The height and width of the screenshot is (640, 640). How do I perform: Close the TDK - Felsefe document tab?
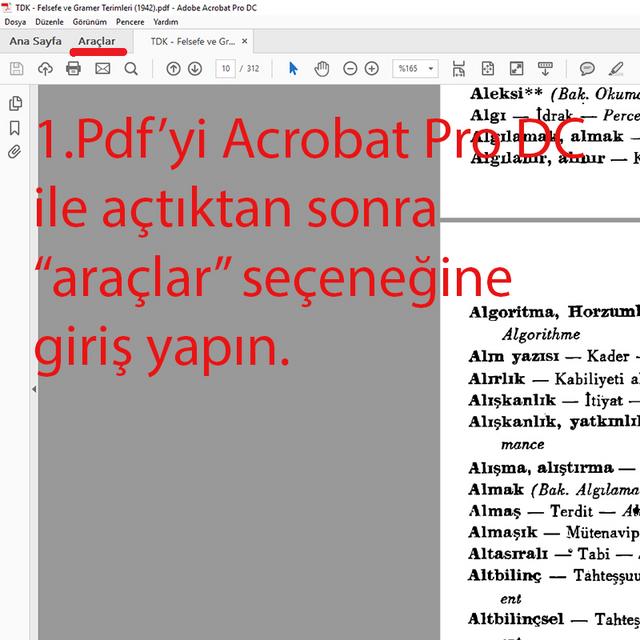coord(244,41)
